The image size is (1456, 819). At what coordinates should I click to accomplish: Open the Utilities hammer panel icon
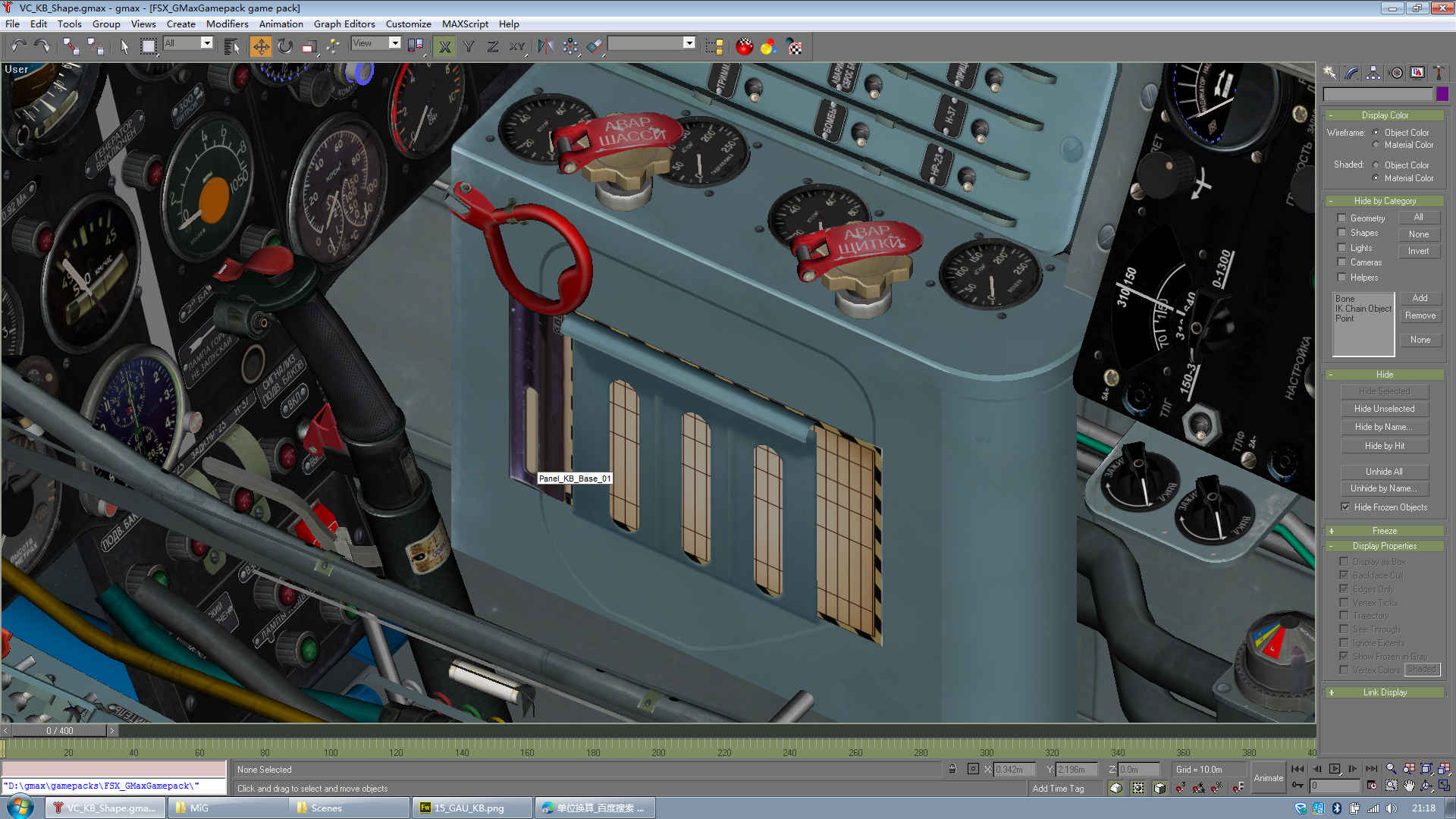pos(1439,73)
